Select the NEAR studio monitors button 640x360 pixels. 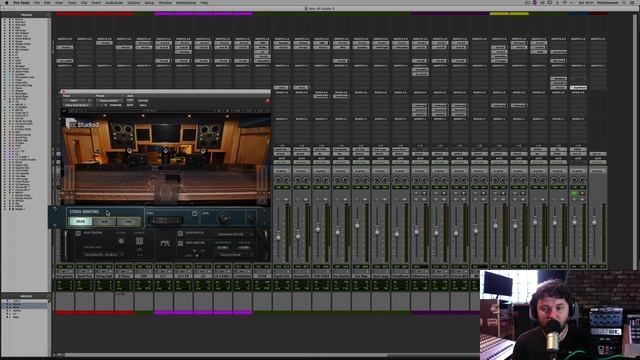pyautogui.click(x=80, y=221)
